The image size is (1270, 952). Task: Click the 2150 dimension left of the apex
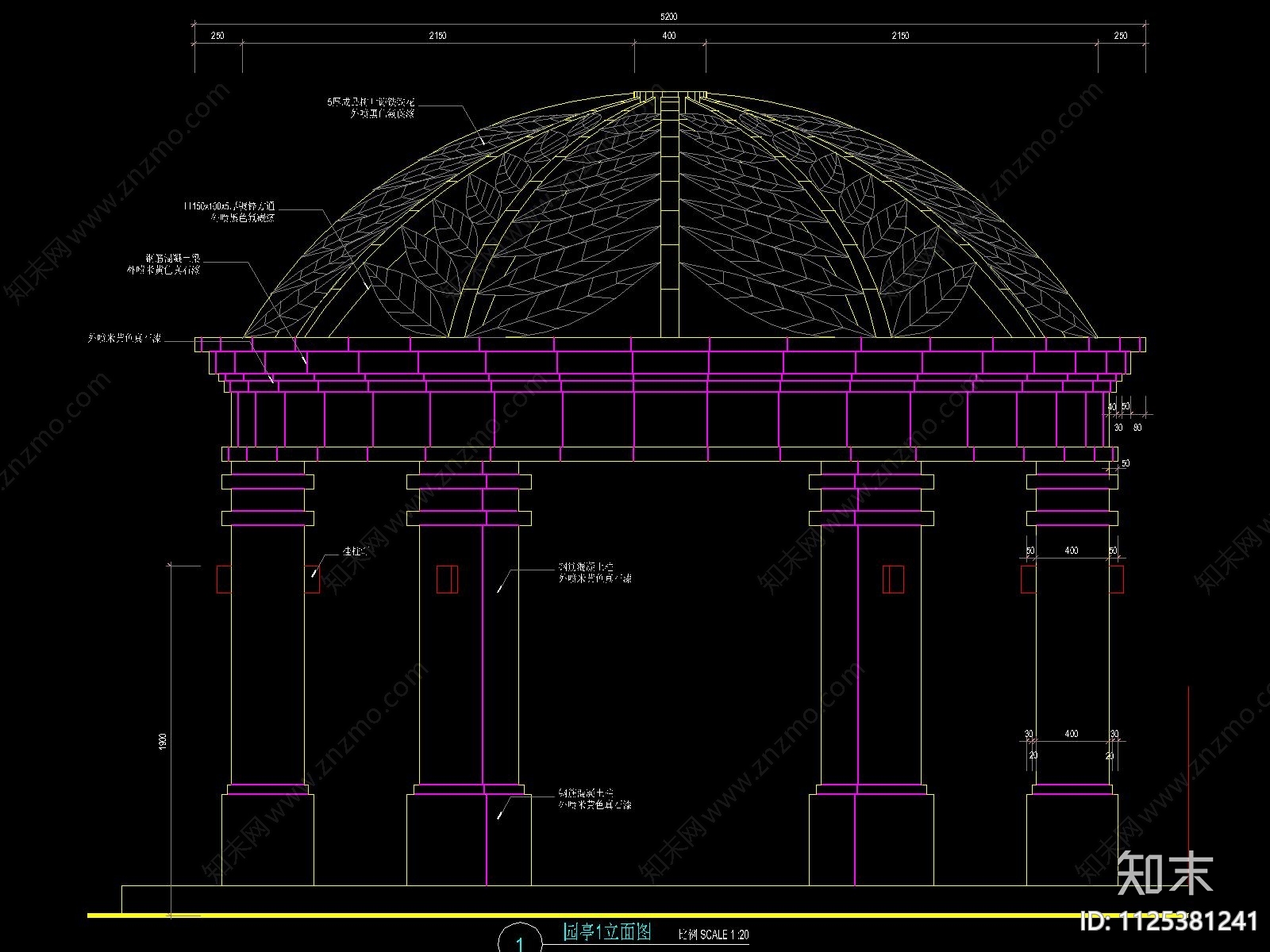437,36
